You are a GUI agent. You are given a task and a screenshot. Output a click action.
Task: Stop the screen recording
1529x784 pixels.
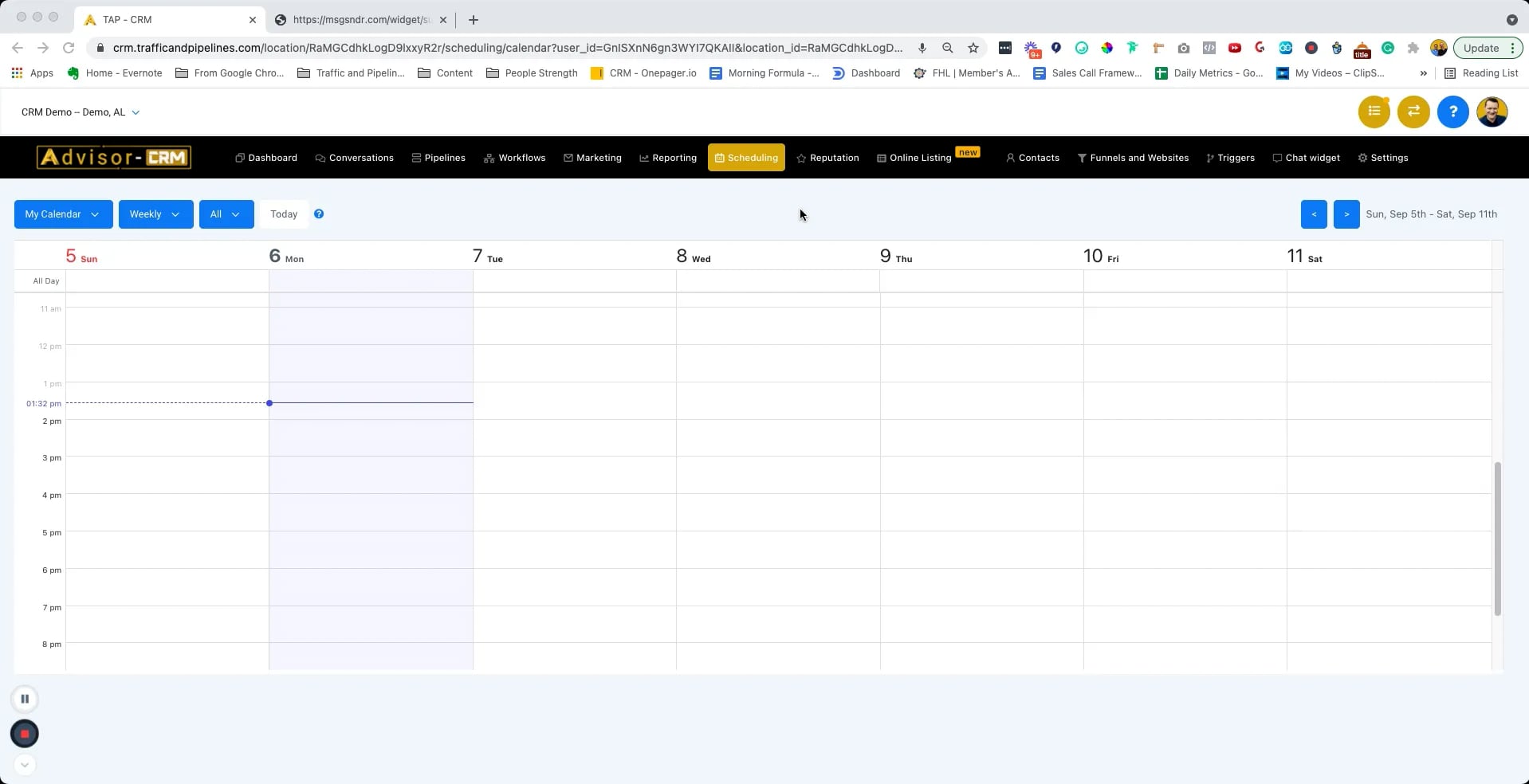pyautogui.click(x=25, y=734)
